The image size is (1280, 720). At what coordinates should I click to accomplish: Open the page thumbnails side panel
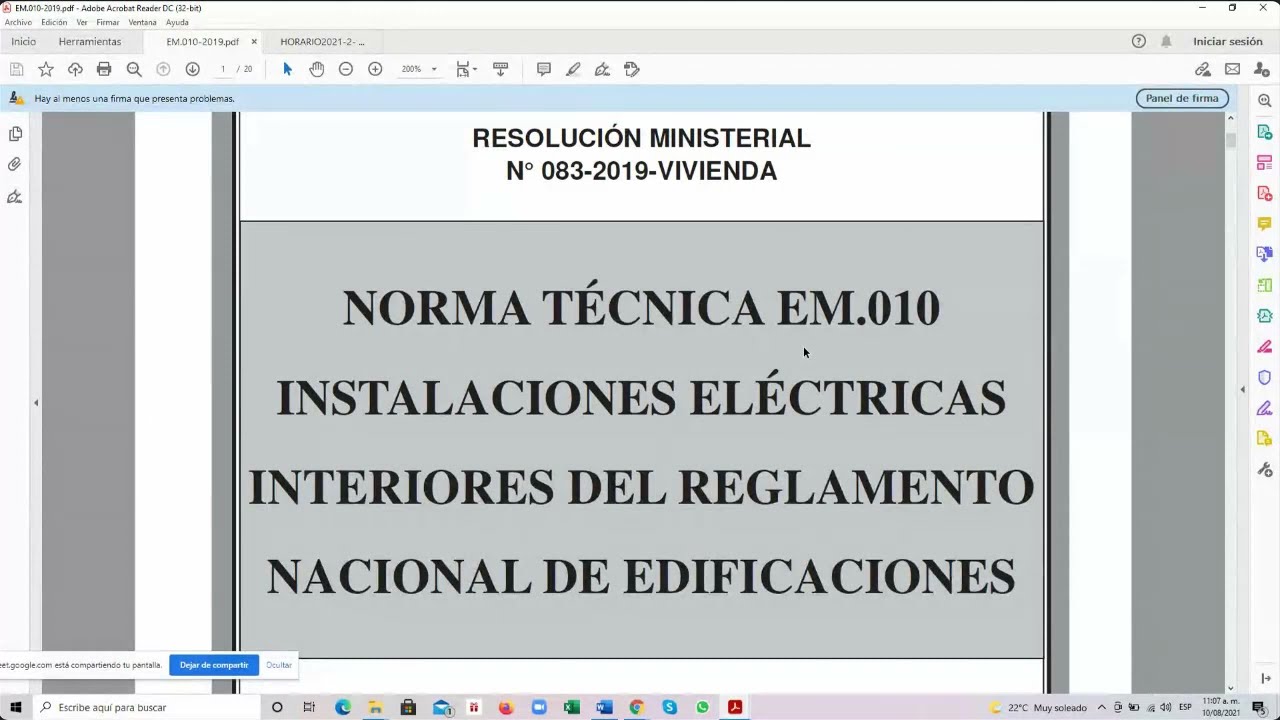(x=15, y=134)
